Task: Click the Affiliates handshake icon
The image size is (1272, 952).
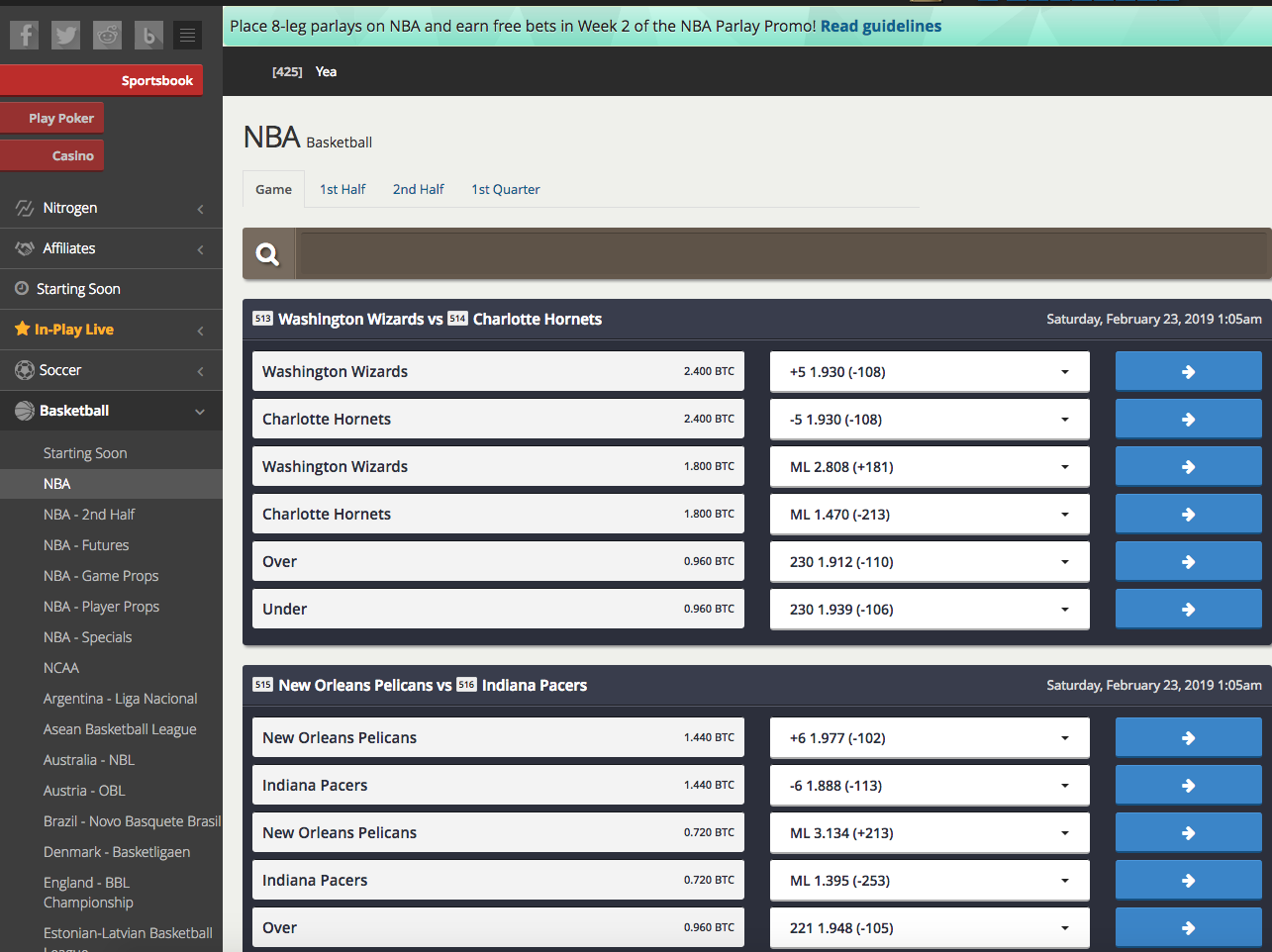Action: tap(25, 248)
